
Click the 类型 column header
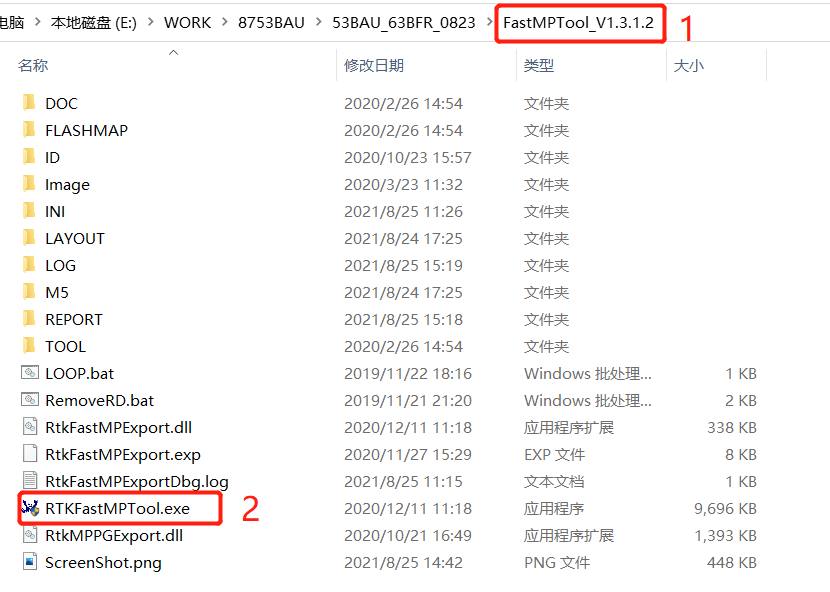(x=536, y=65)
